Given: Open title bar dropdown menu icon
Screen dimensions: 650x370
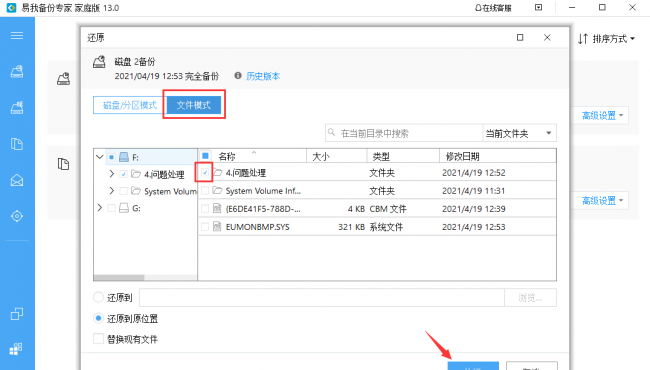Looking at the screenshot, I should pos(538,7).
